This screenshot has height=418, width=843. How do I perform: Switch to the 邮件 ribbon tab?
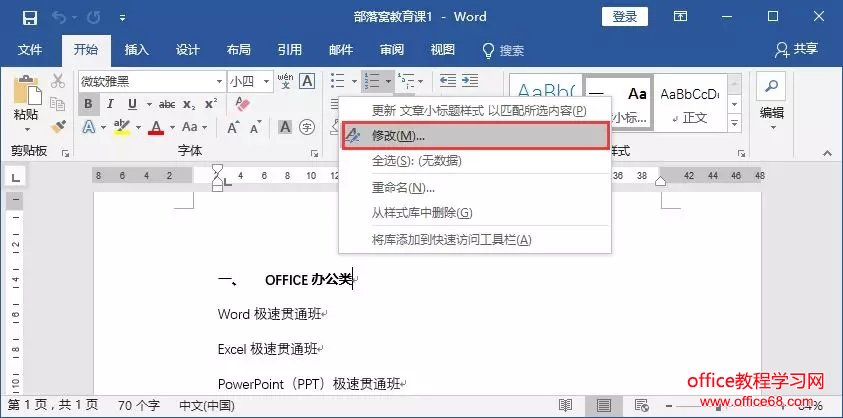click(341, 50)
